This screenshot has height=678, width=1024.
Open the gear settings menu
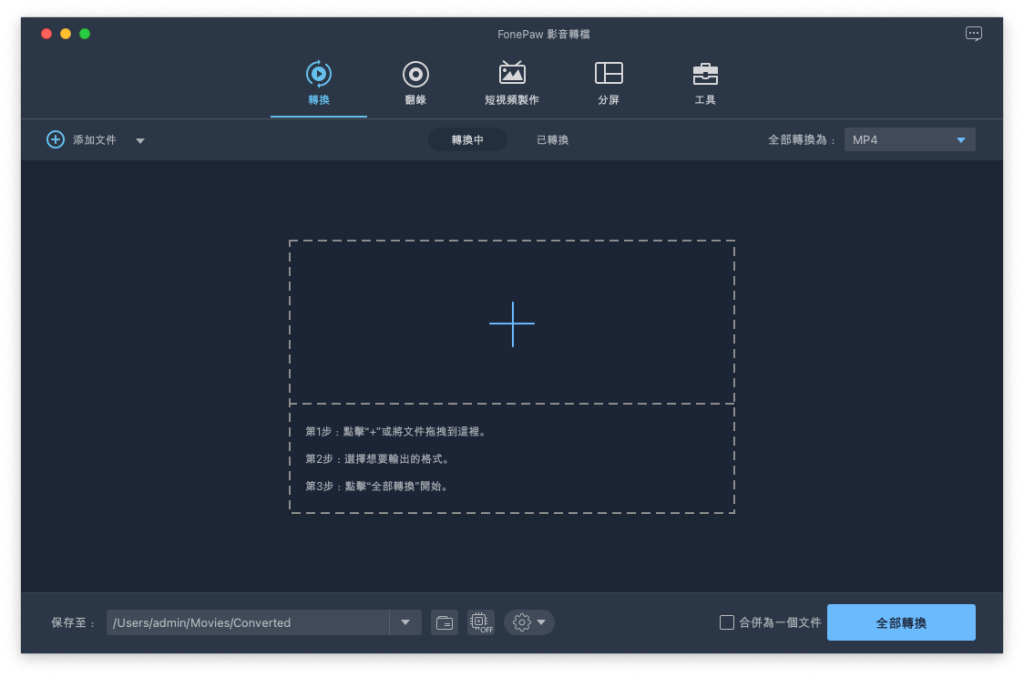point(529,622)
